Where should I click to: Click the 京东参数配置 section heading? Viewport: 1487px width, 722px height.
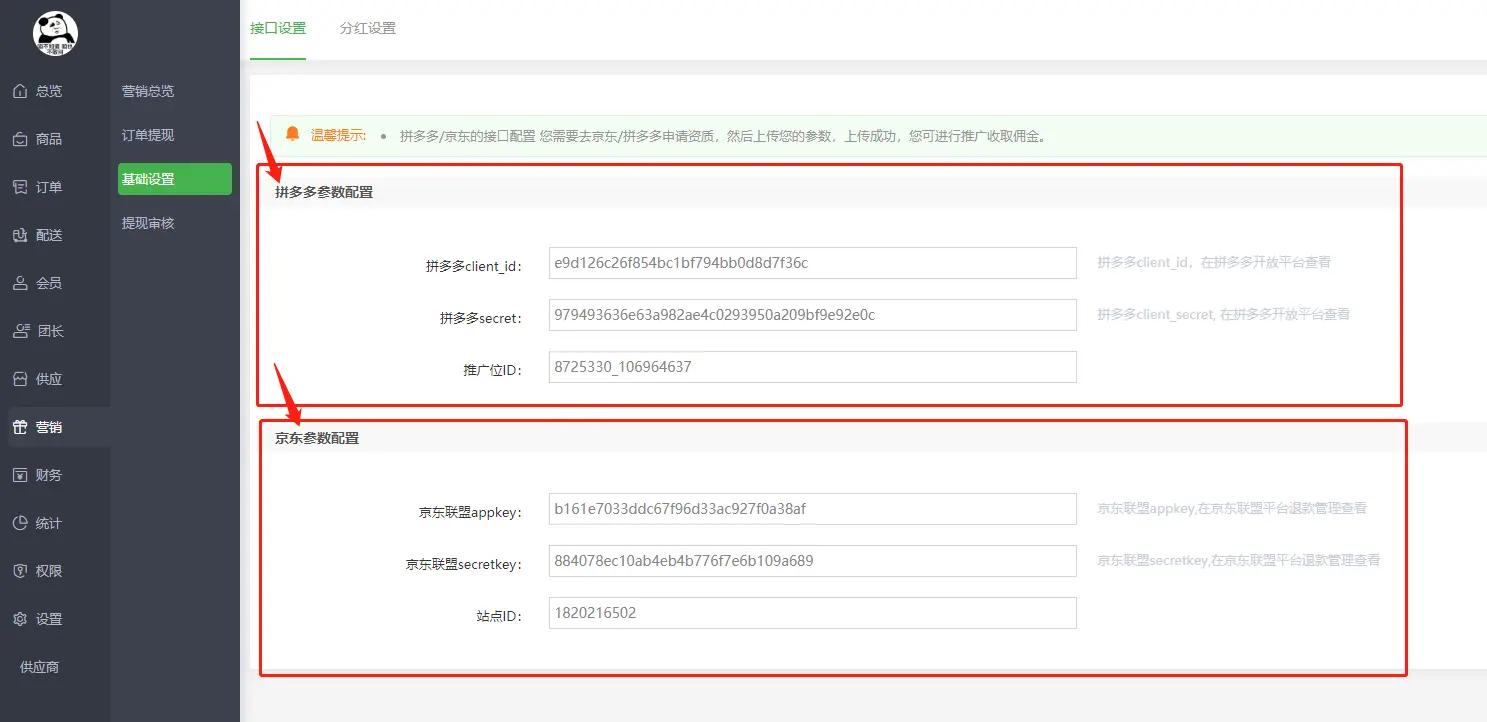(x=317, y=438)
